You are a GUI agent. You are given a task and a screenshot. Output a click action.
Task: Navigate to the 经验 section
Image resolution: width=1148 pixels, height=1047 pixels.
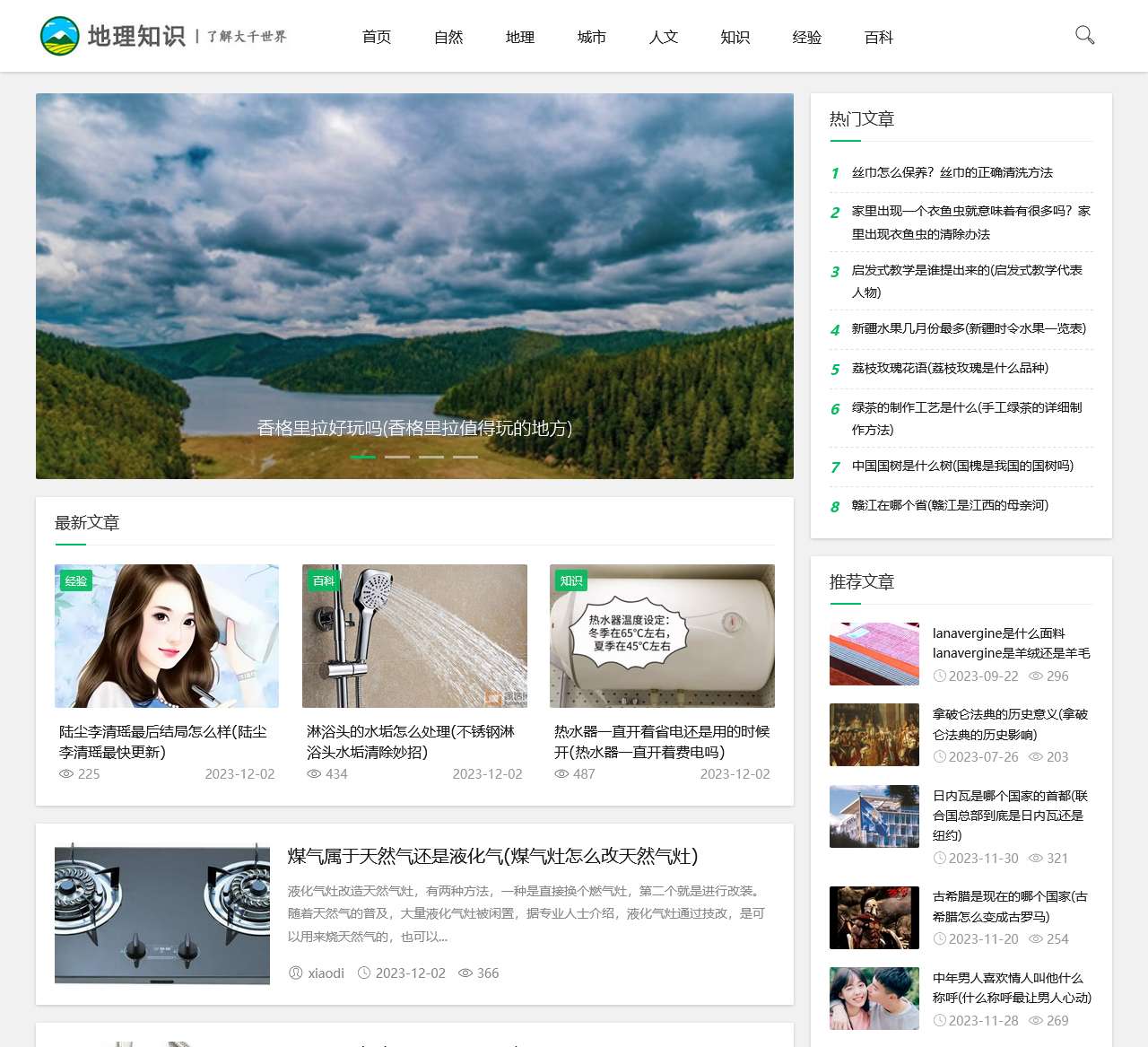(807, 37)
